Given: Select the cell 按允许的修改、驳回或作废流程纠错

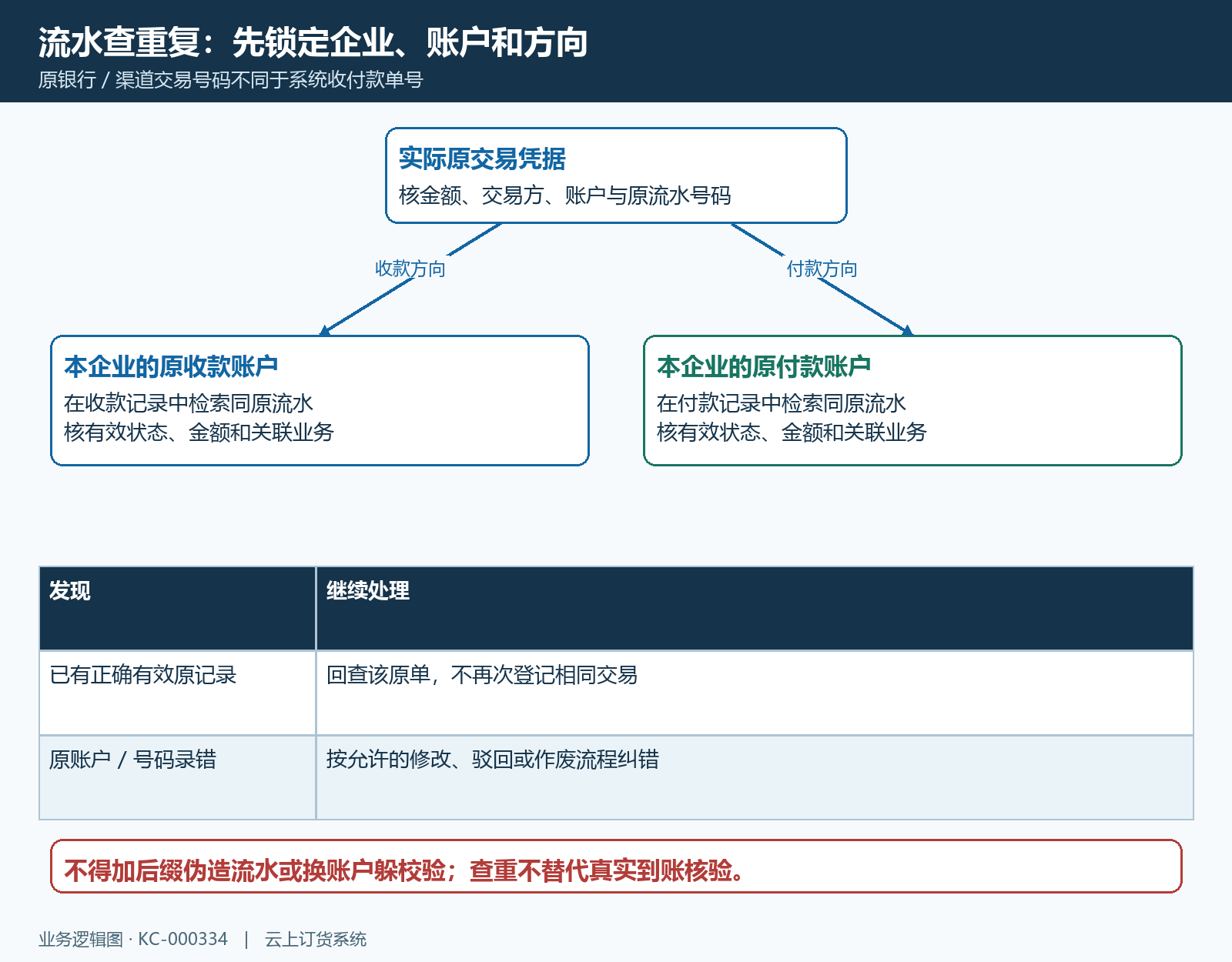Looking at the screenshot, I should [x=755, y=778].
